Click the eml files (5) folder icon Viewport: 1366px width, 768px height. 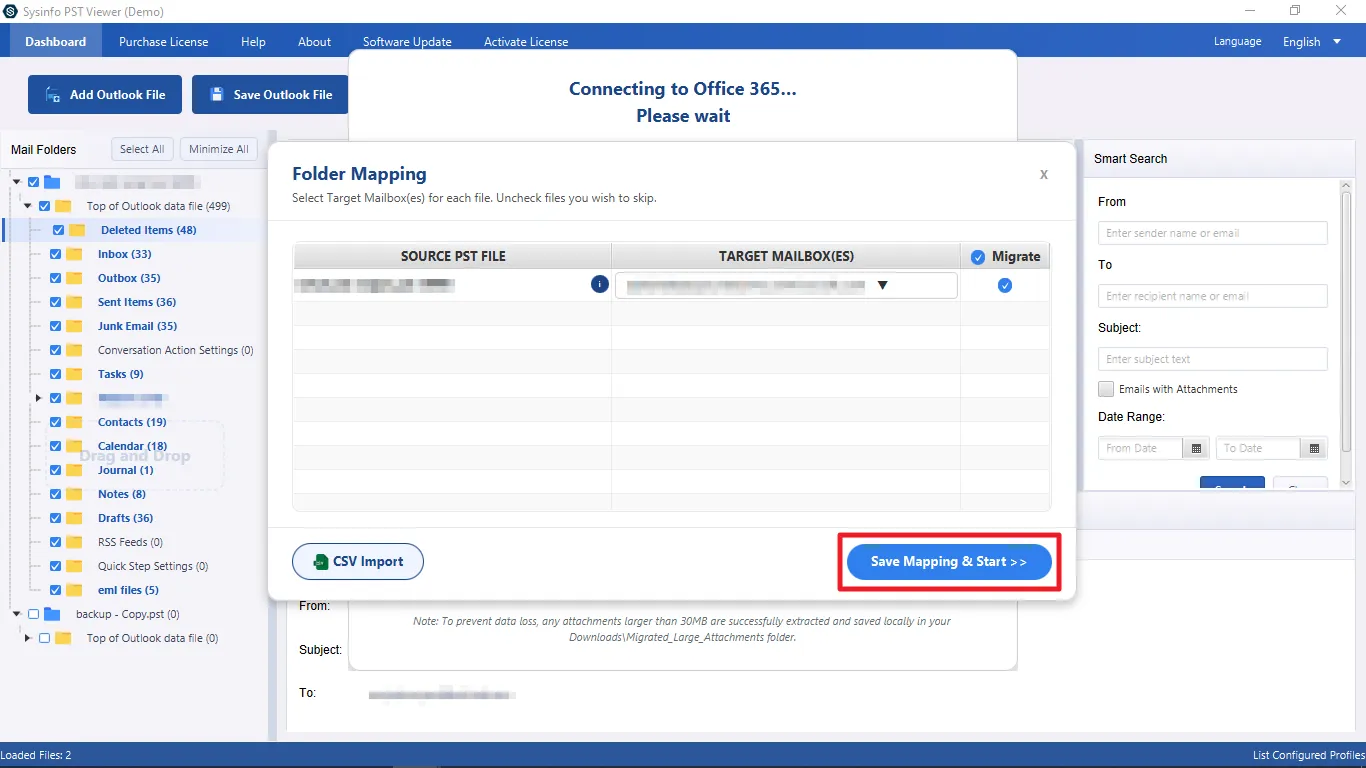point(74,590)
